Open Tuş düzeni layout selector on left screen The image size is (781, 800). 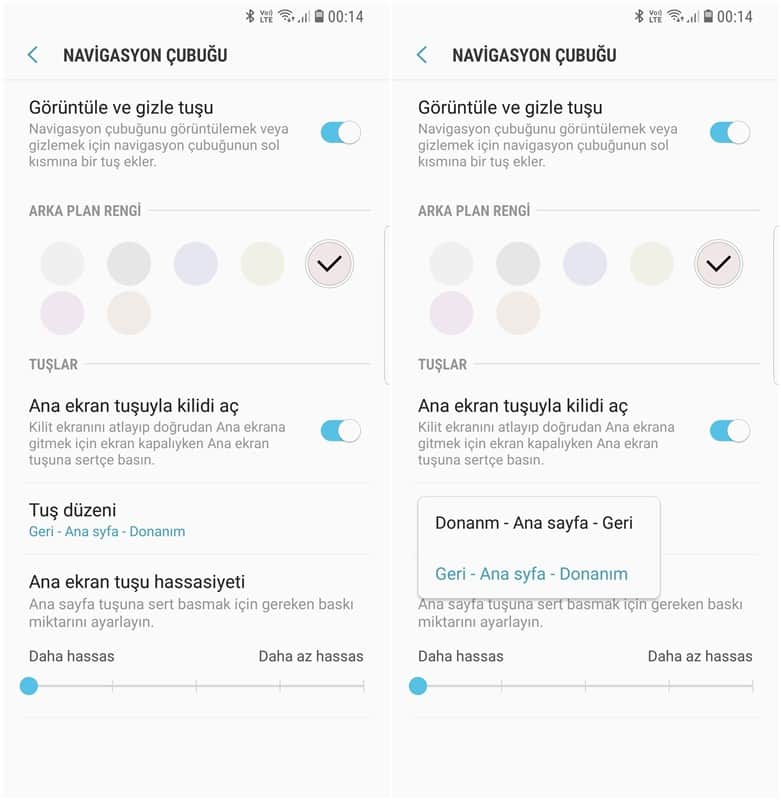pyautogui.click(x=197, y=519)
